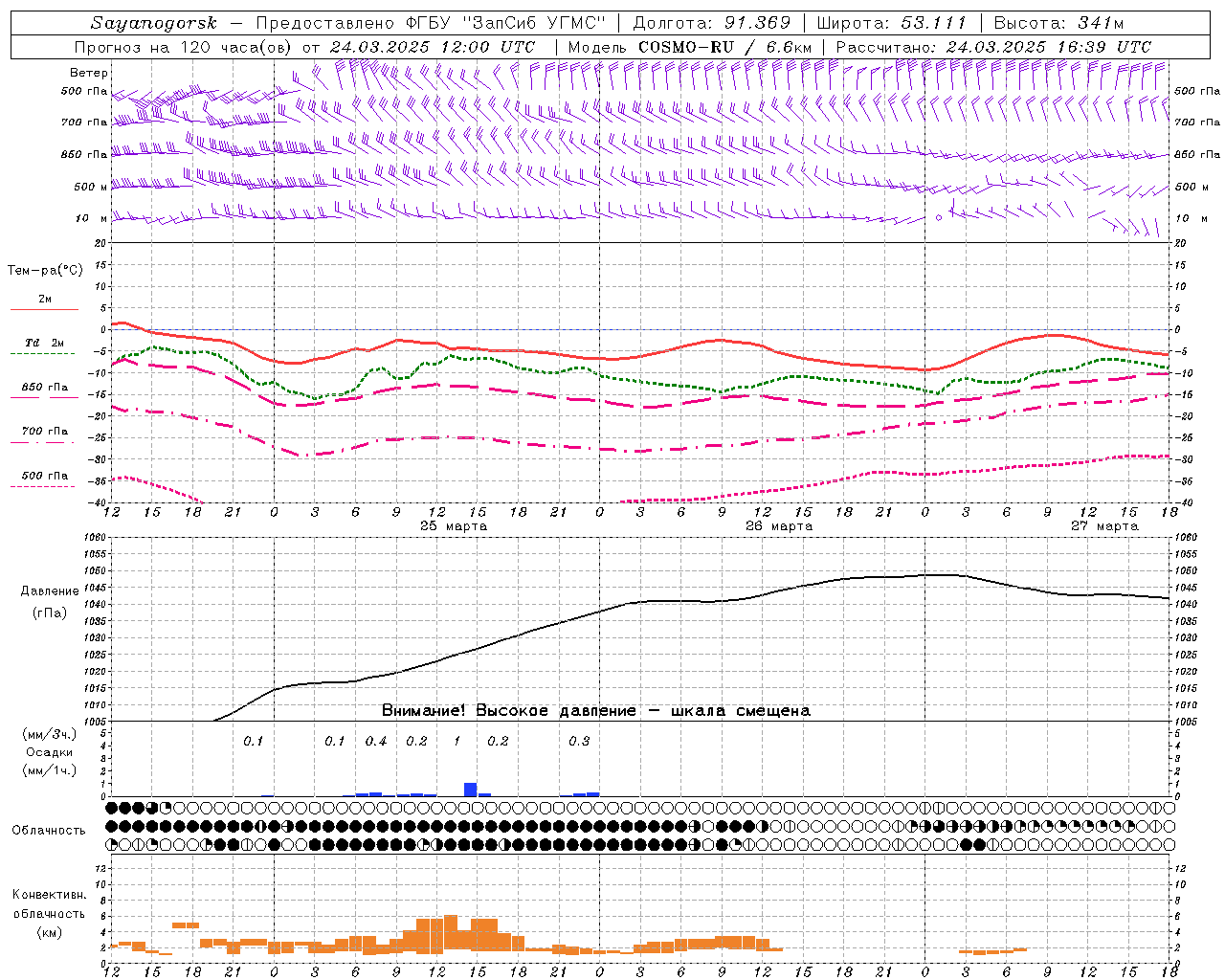Viewport: 1225px width, 980px height.
Task: Click the tallest blue precipitation bar
Action: pos(470,790)
